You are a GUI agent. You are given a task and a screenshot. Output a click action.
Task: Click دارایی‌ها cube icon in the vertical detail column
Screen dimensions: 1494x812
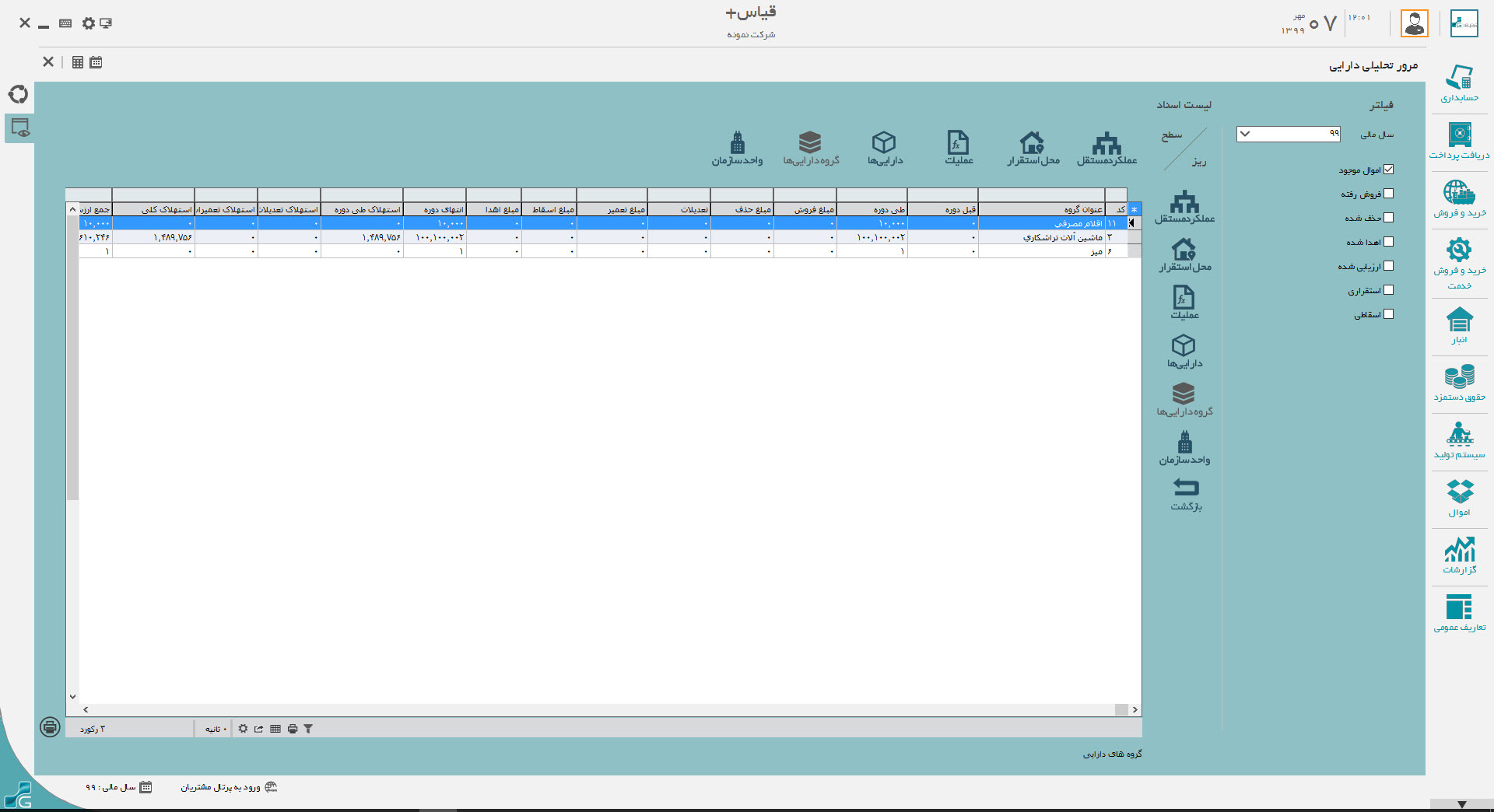coord(1184,352)
